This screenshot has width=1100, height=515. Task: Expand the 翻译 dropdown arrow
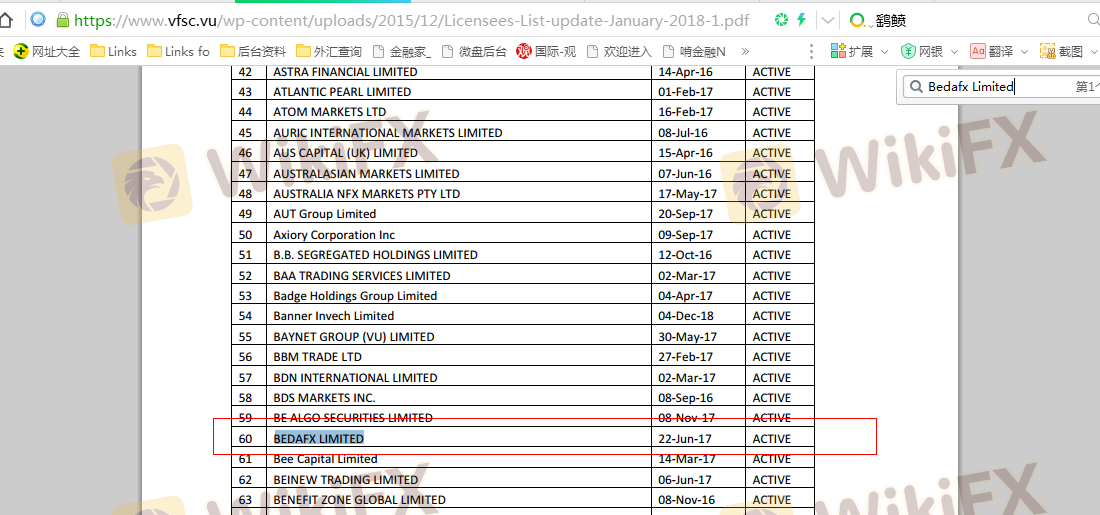point(1024,52)
